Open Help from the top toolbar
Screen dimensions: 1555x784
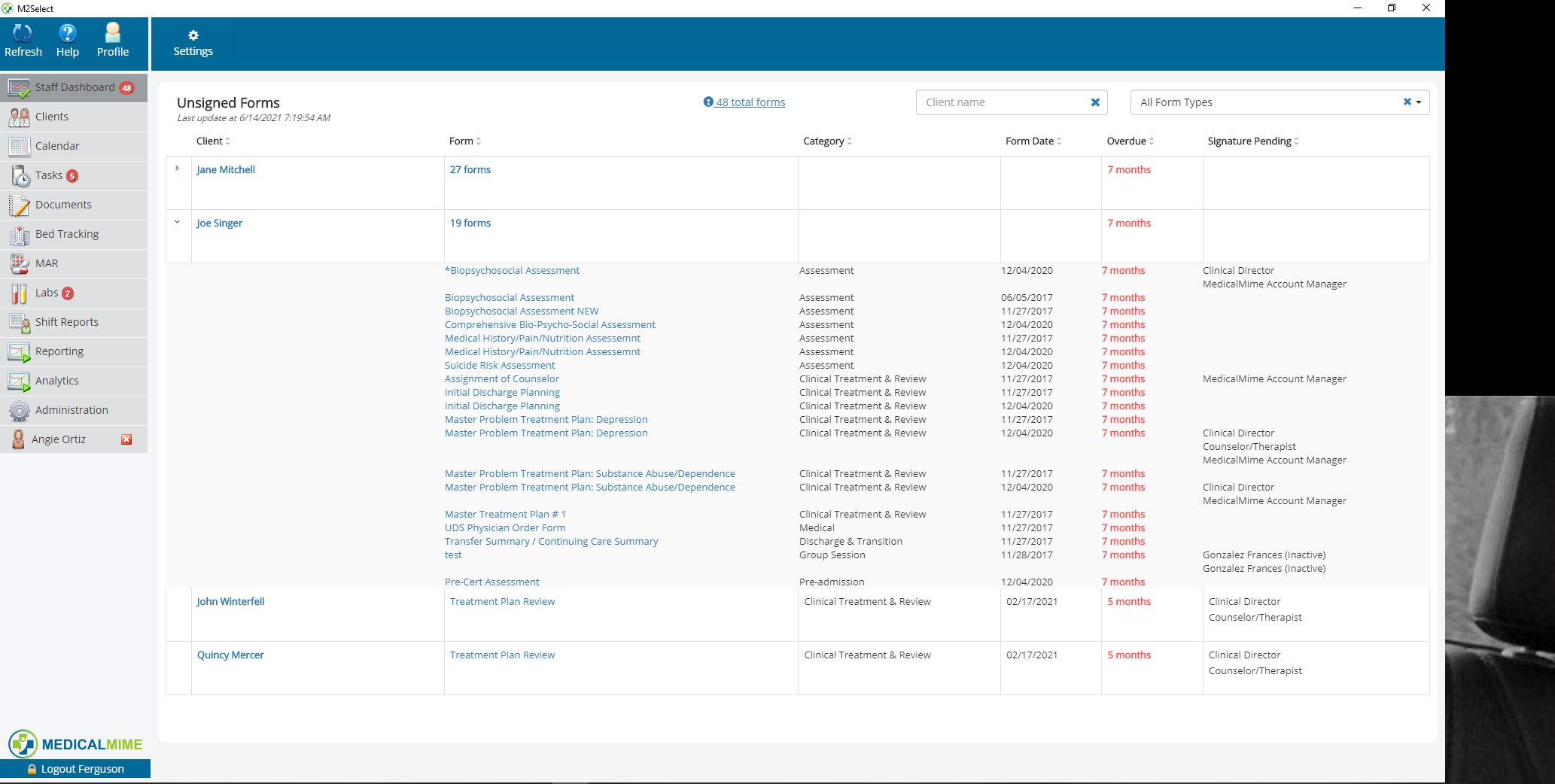[x=67, y=38]
